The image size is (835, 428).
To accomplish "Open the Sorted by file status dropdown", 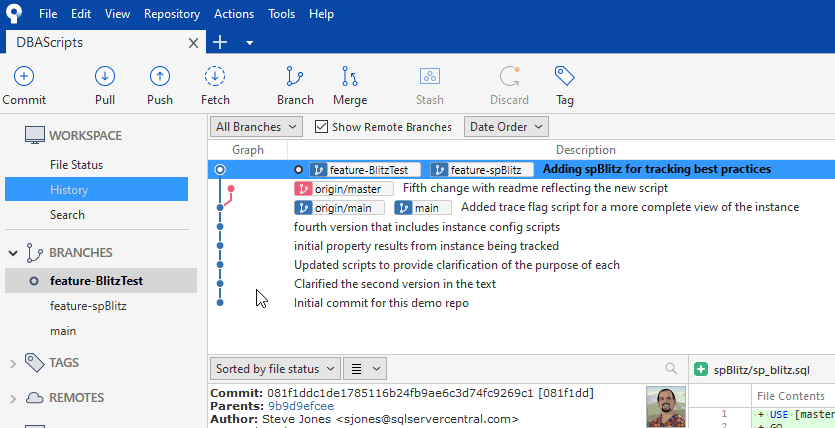I will (x=275, y=368).
